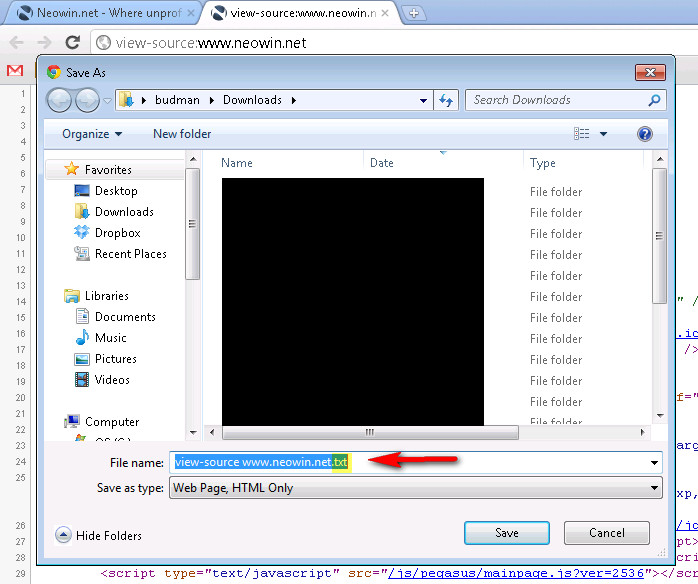Close the view-source tab
Image resolution: width=698 pixels, height=584 pixels.
(x=385, y=13)
